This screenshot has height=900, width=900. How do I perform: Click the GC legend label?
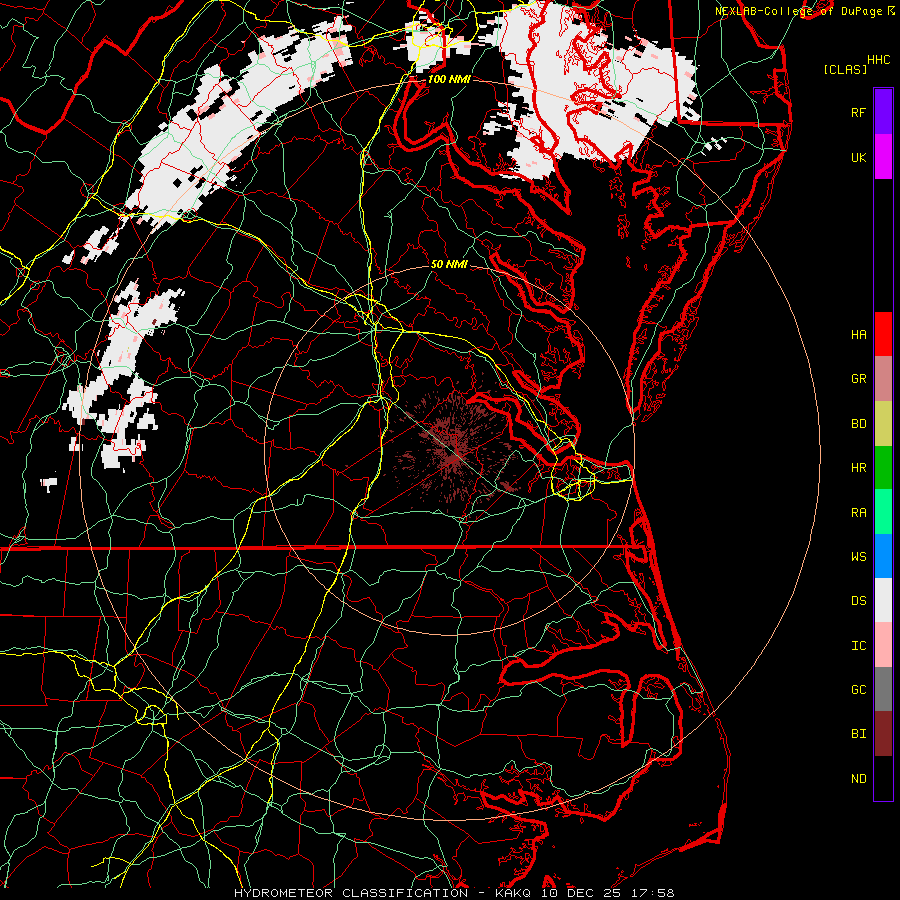point(858,690)
